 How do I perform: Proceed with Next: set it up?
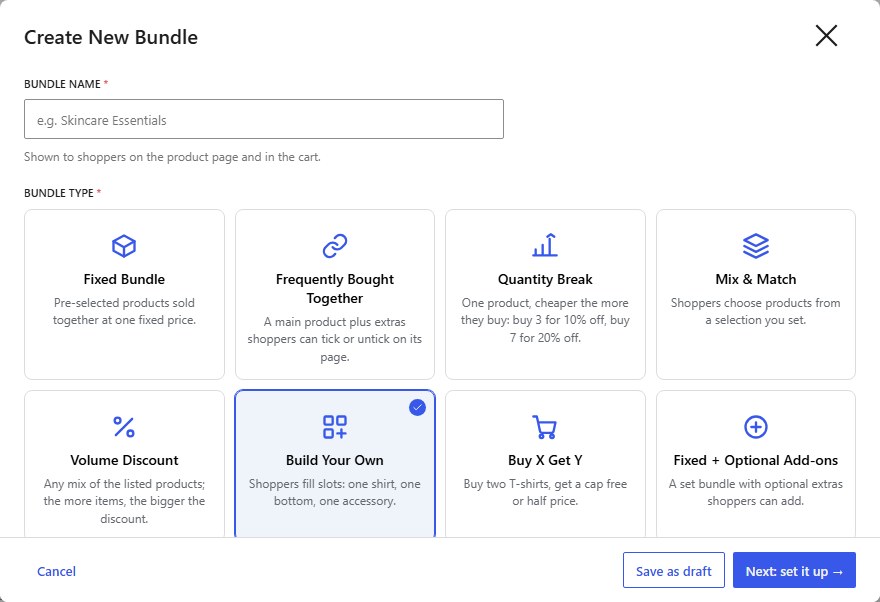tap(794, 570)
